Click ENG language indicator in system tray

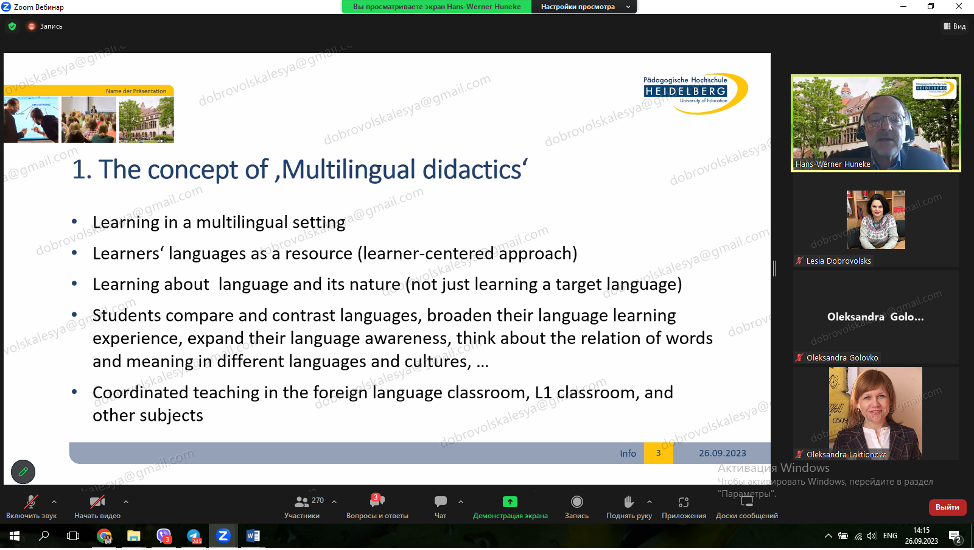[892, 536]
